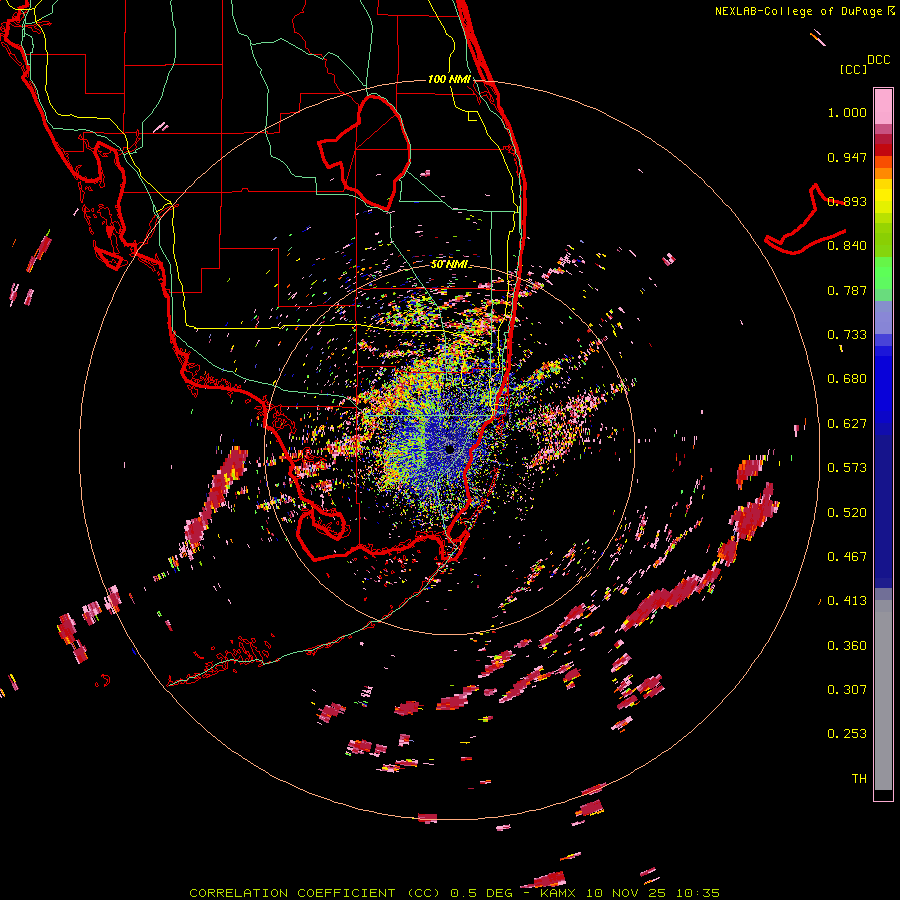Image resolution: width=900 pixels, height=900 pixels.
Task: Select the 0.733 legend value
Action: pyautogui.click(x=847, y=335)
